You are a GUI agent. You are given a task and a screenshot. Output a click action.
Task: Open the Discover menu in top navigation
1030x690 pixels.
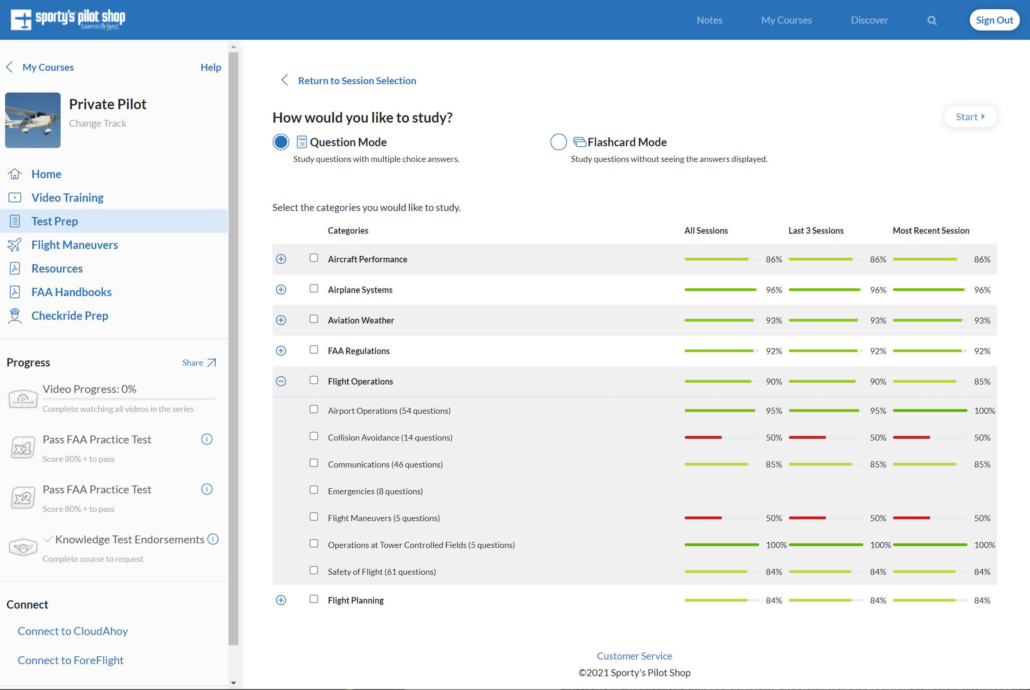[869, 20]
